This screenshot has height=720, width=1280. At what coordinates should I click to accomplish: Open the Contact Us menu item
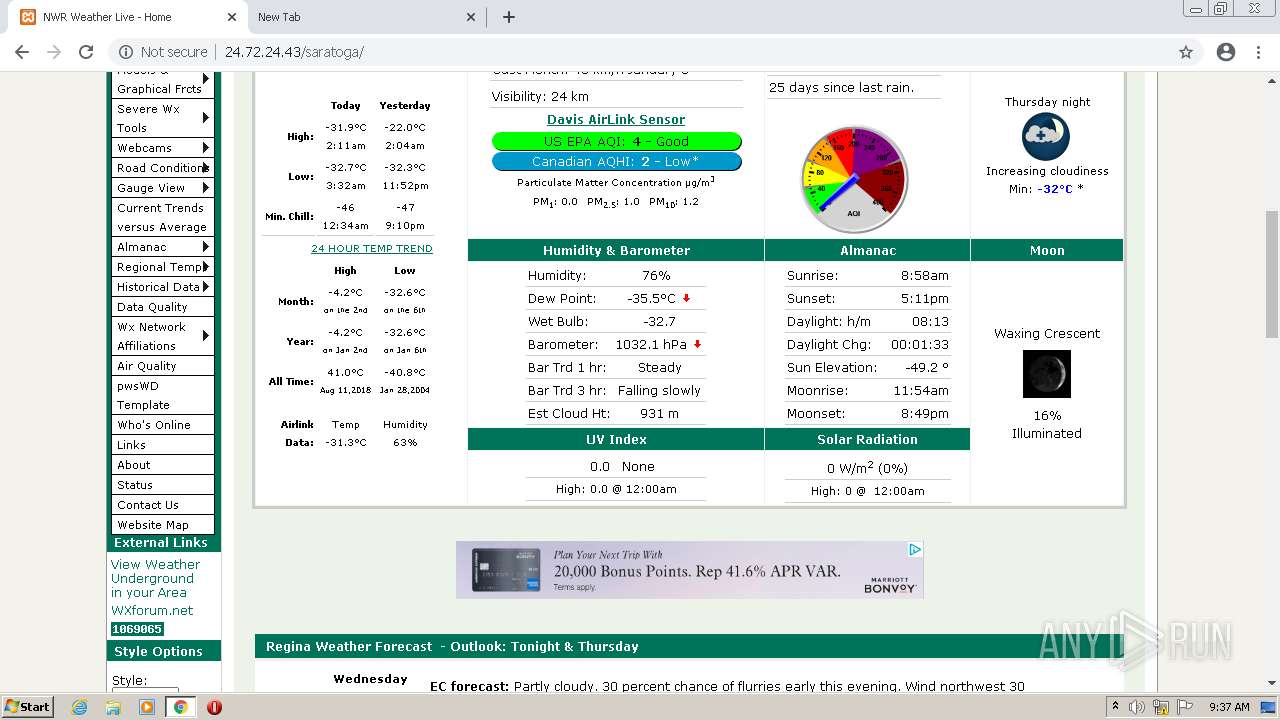pyautogui.click(x=162, y=505)
